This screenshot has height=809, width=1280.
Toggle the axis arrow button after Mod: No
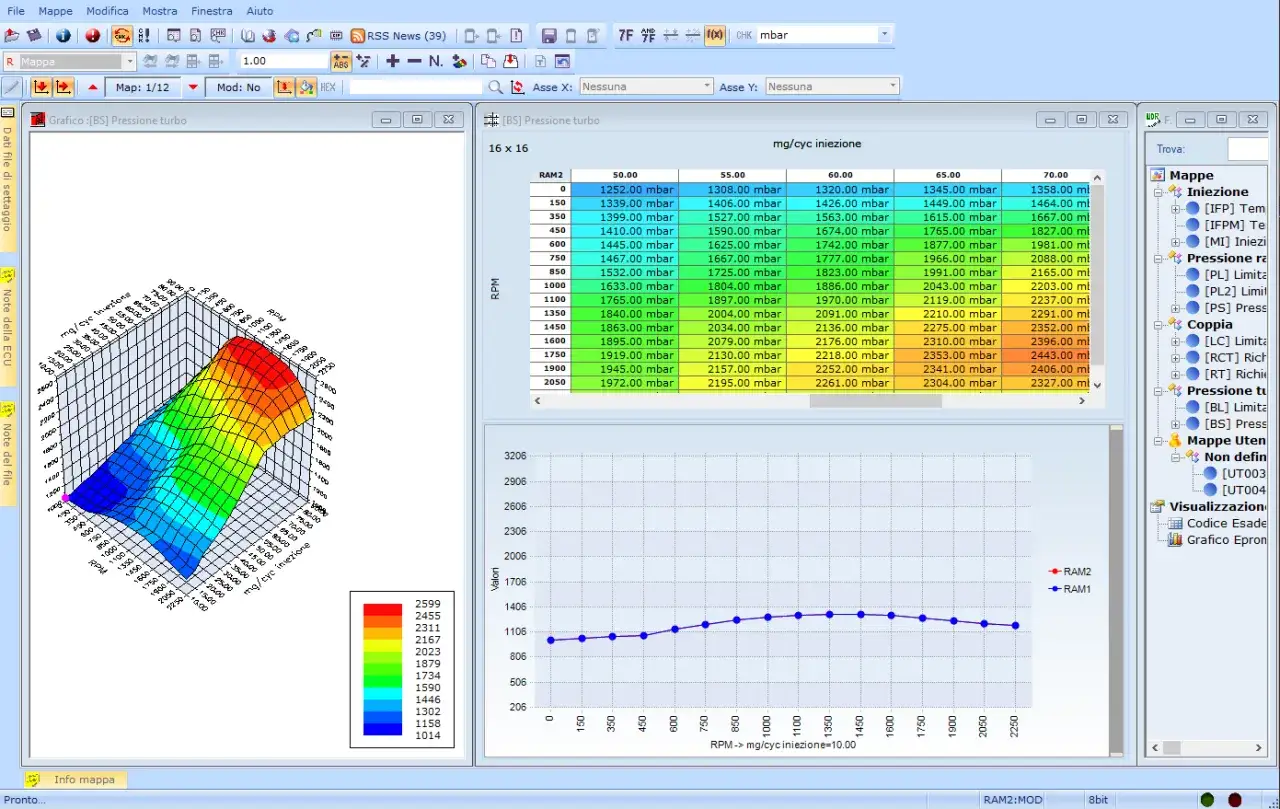[x=284, y=87]
